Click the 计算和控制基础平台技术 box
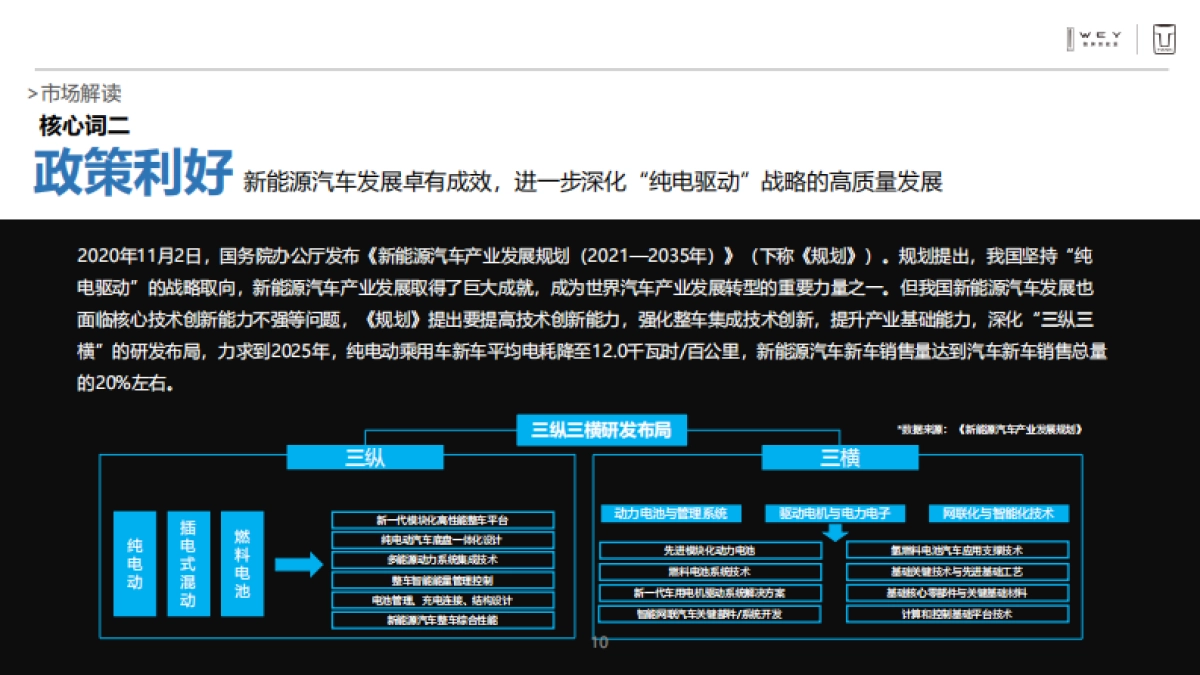The image size is (1200, 675). coord(956,615)
